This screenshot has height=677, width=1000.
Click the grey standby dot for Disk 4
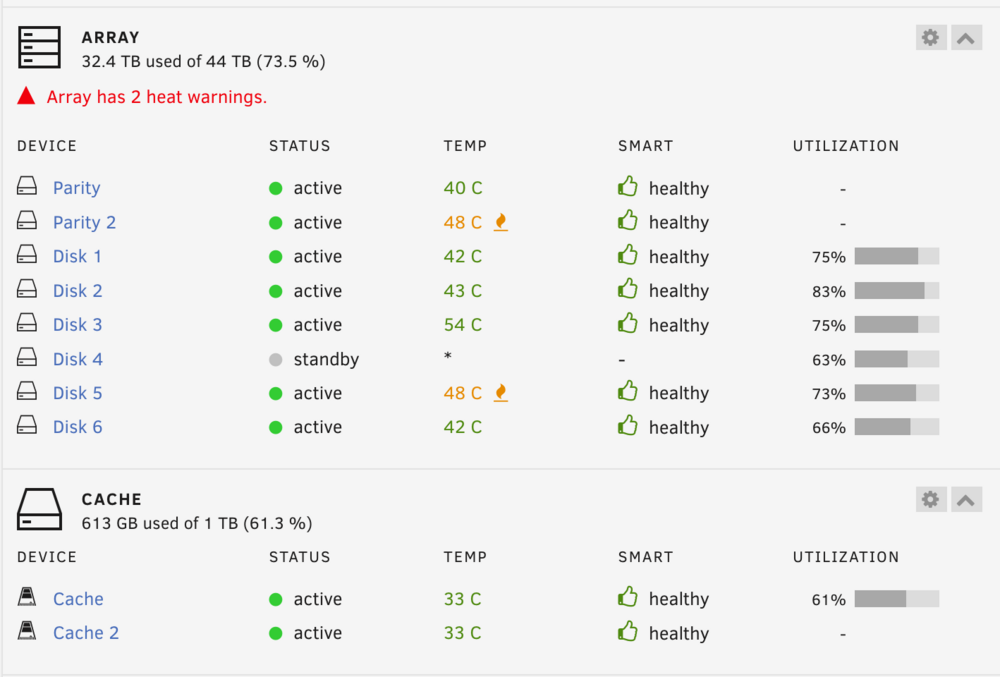pyautogui.click(x=276, y=360)
